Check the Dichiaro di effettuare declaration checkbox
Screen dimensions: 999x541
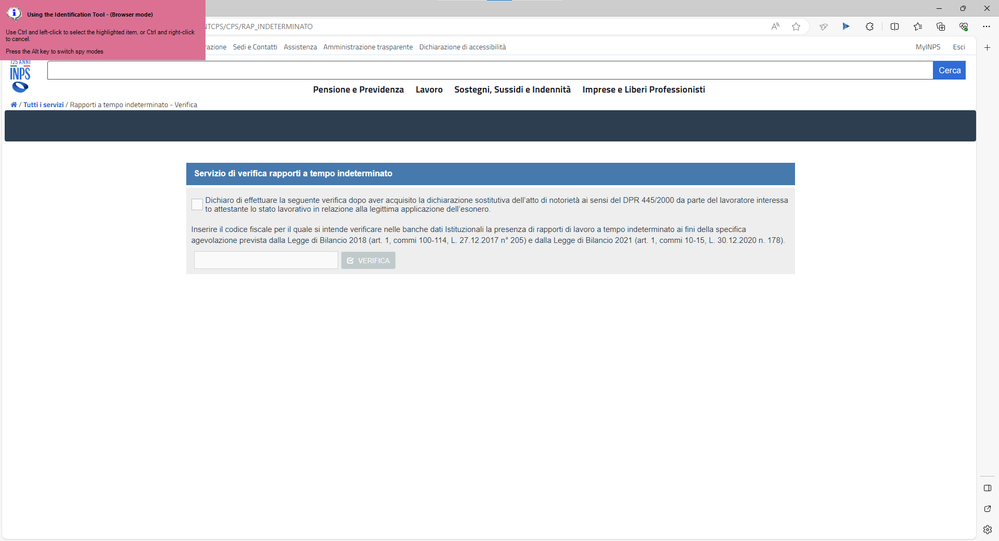(197, 205)
